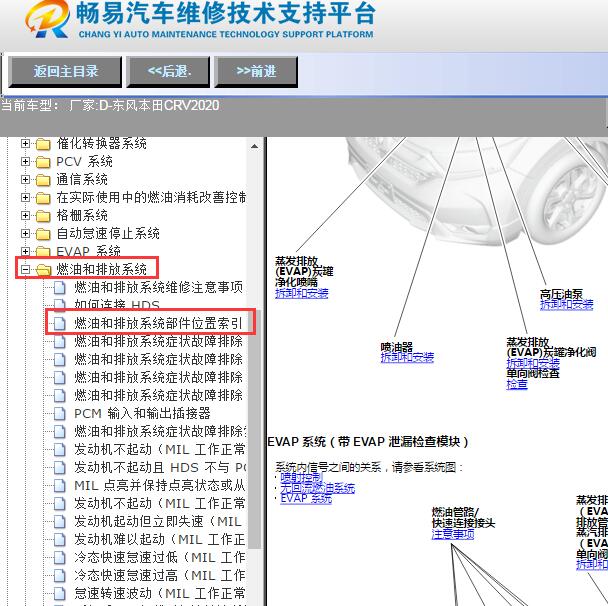Image resolution: width=608 pixels, height=606 pixels.
Task: Open 燃油和排放系统维修注意事项 tree item
Action: [x=158, y=287]
